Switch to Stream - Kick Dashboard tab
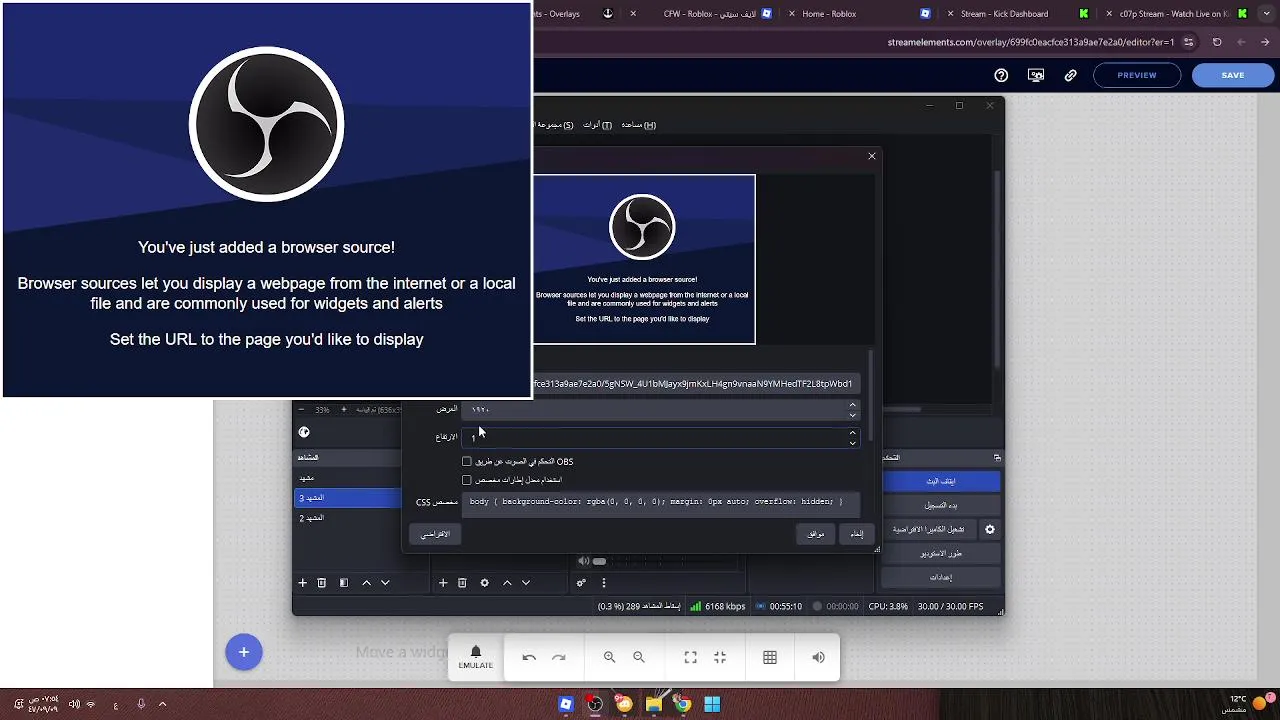 (x=1004, y=14)
